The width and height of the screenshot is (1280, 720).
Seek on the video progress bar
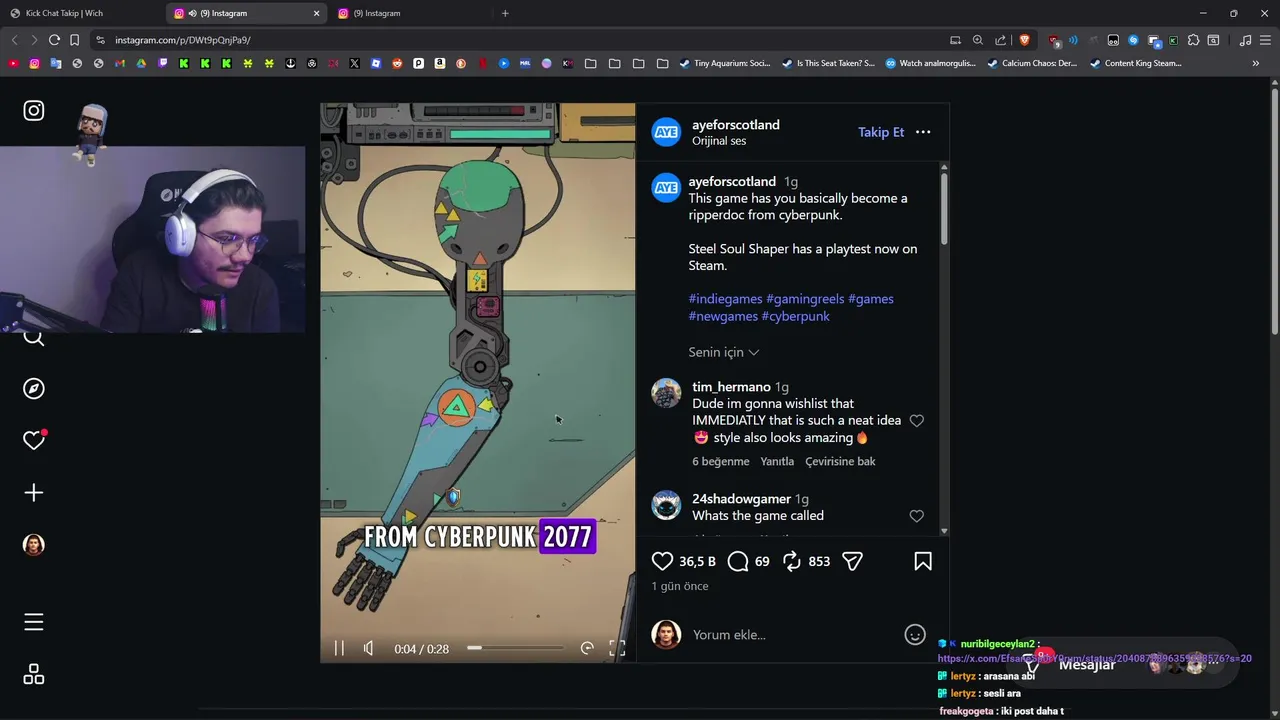click(x=516, y=648)
